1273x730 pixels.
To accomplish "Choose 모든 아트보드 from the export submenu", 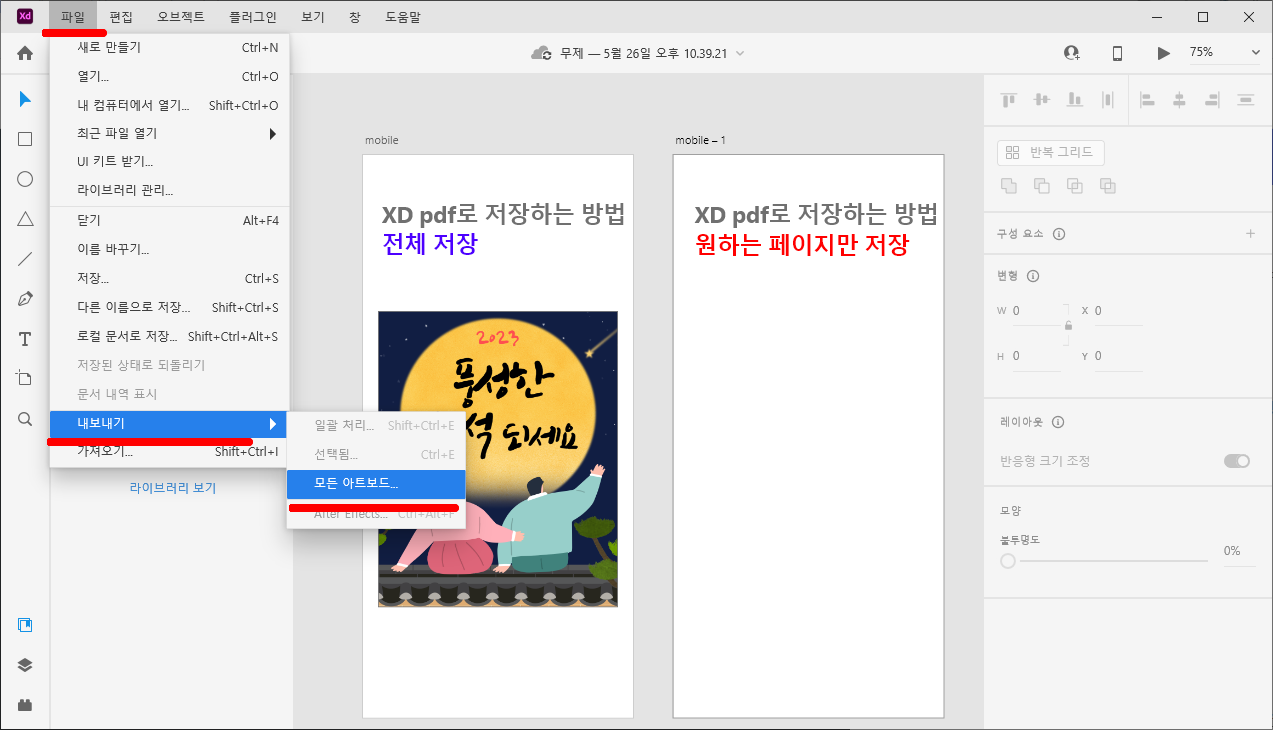I will [376, 484].
